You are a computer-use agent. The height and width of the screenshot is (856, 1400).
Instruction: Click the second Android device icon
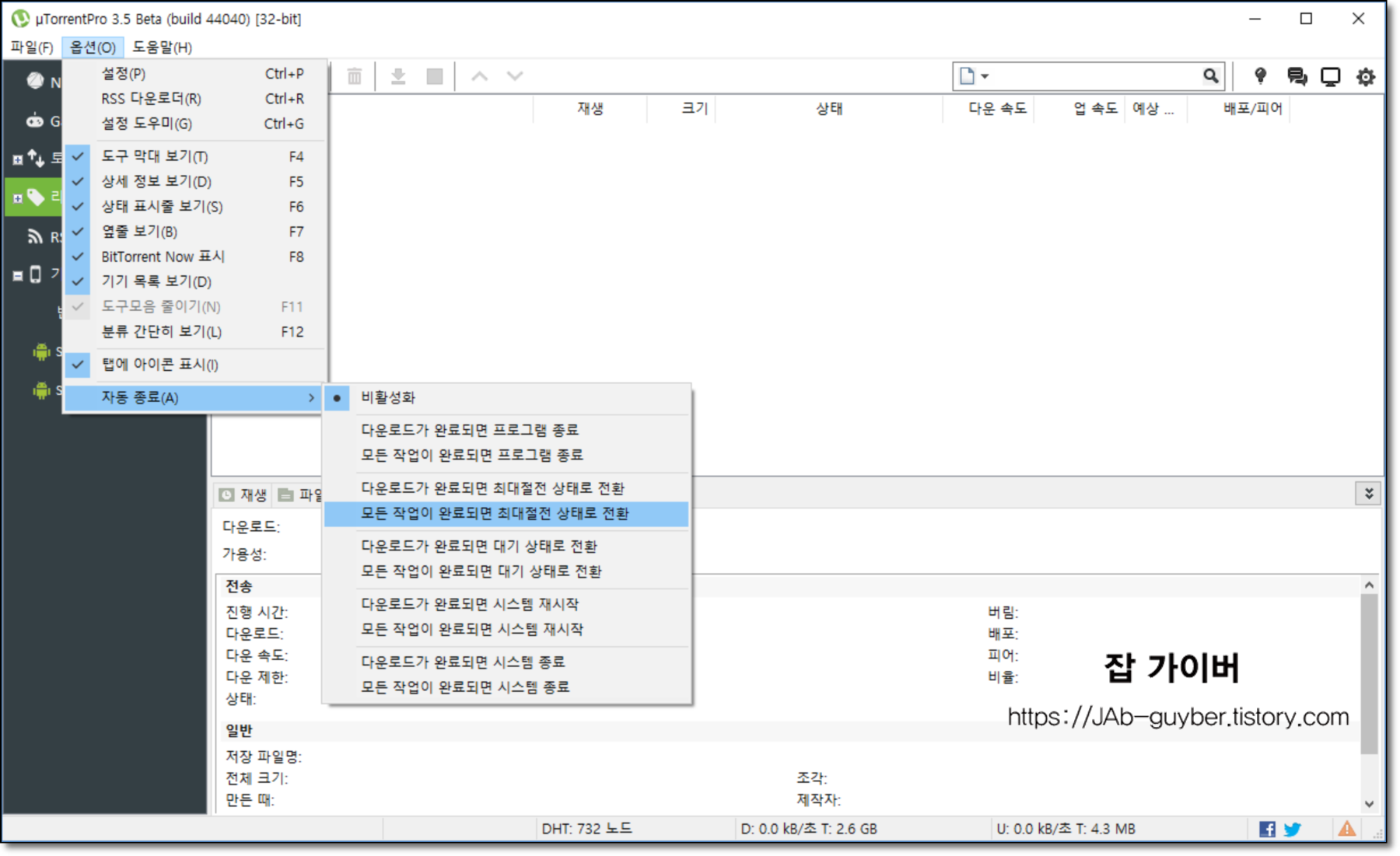41,390
